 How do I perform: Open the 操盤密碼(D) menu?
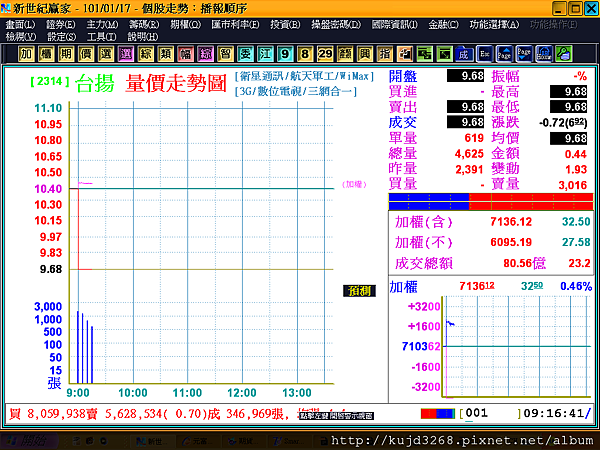point(336,24)
